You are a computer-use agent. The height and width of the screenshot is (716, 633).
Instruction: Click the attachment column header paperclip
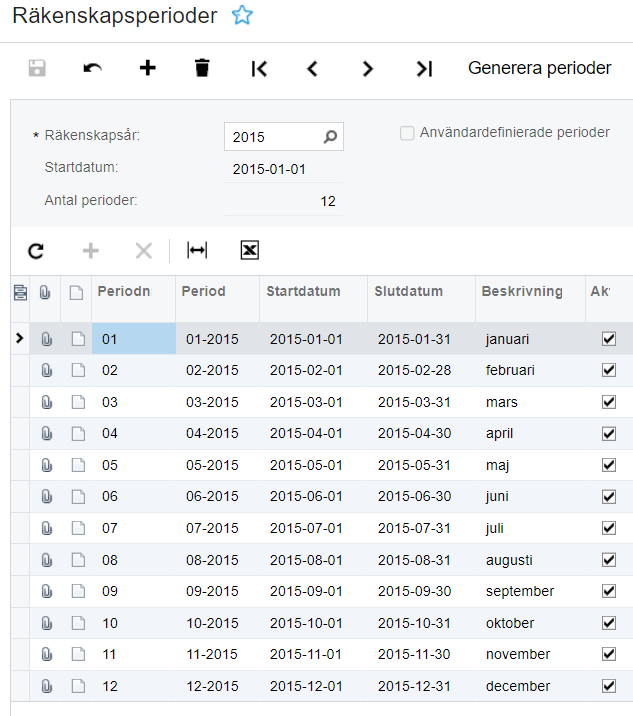point(45,292)
